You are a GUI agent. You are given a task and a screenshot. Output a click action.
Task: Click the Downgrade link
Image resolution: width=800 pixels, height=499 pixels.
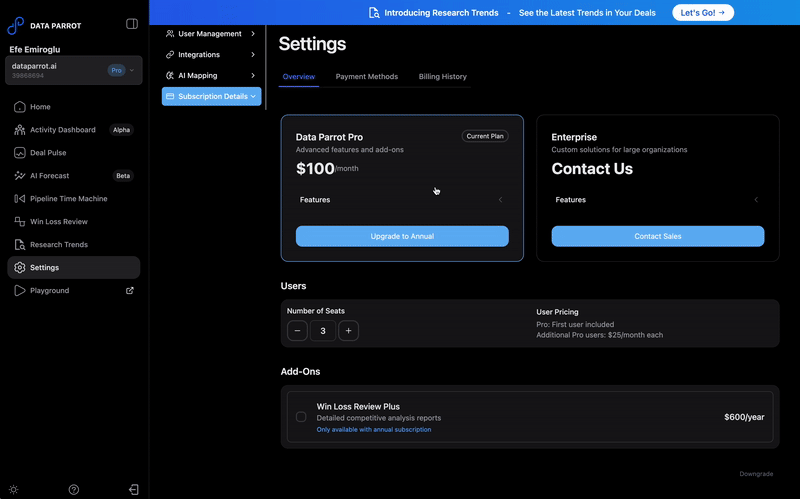[756, 474]
